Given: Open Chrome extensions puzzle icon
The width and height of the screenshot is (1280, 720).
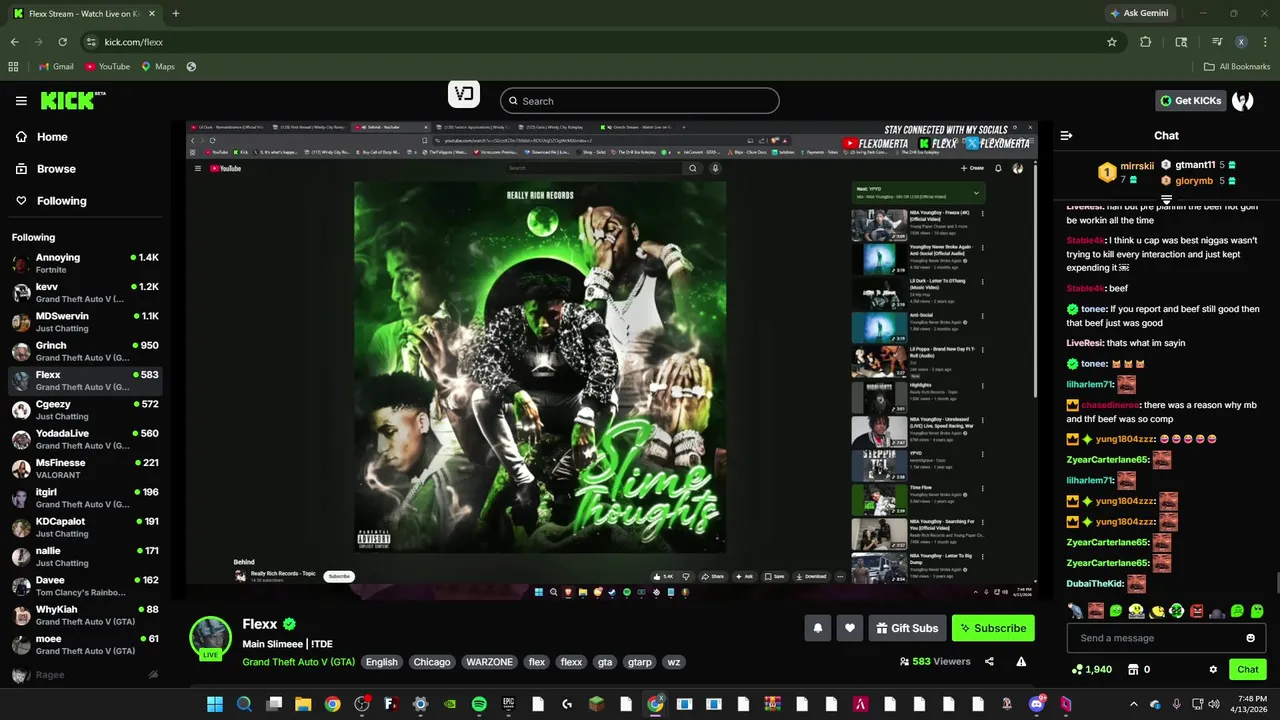Looking at the screenshot, I should tap(1145, 42).
